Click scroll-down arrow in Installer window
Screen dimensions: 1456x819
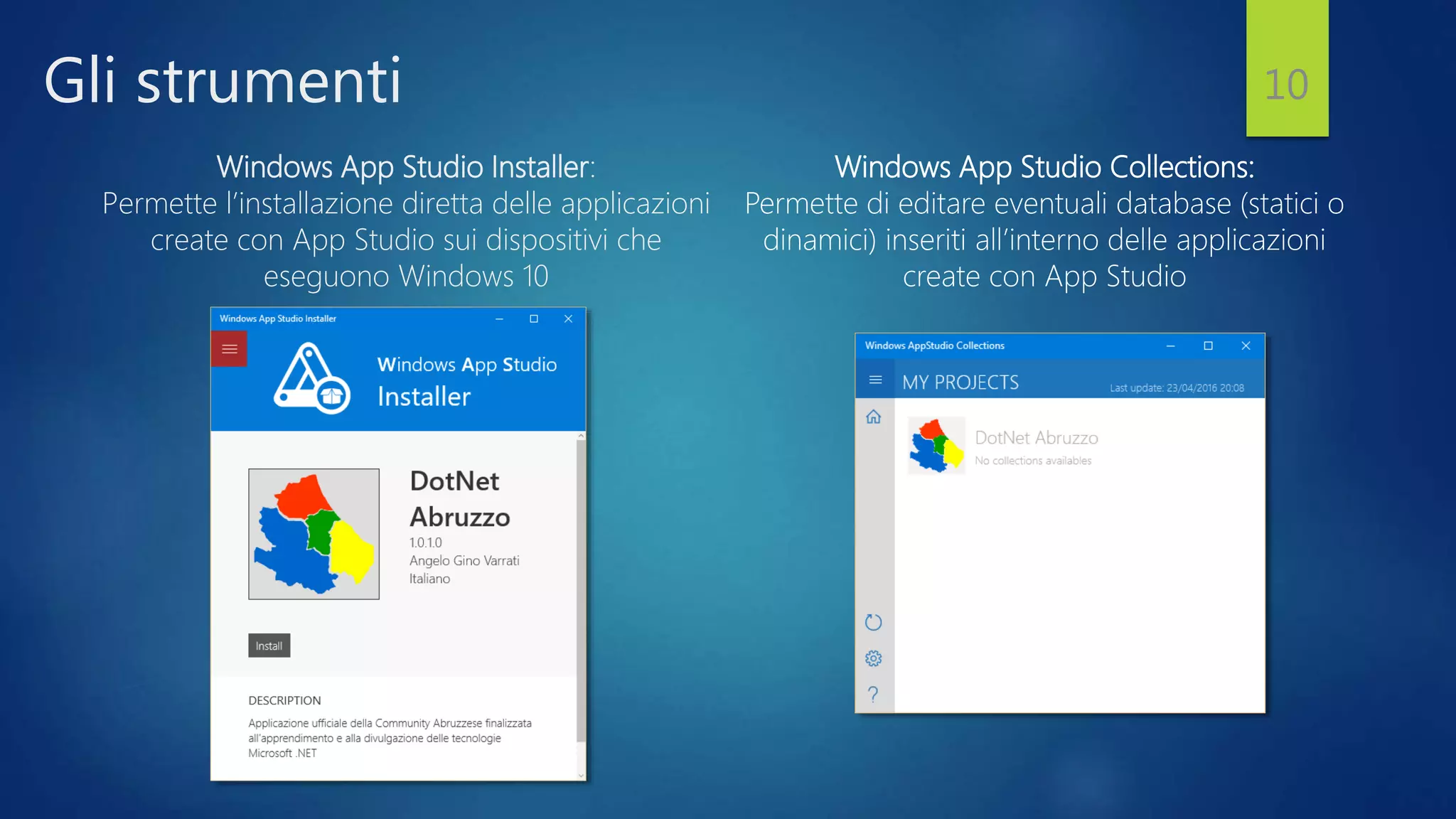(581, 776)
